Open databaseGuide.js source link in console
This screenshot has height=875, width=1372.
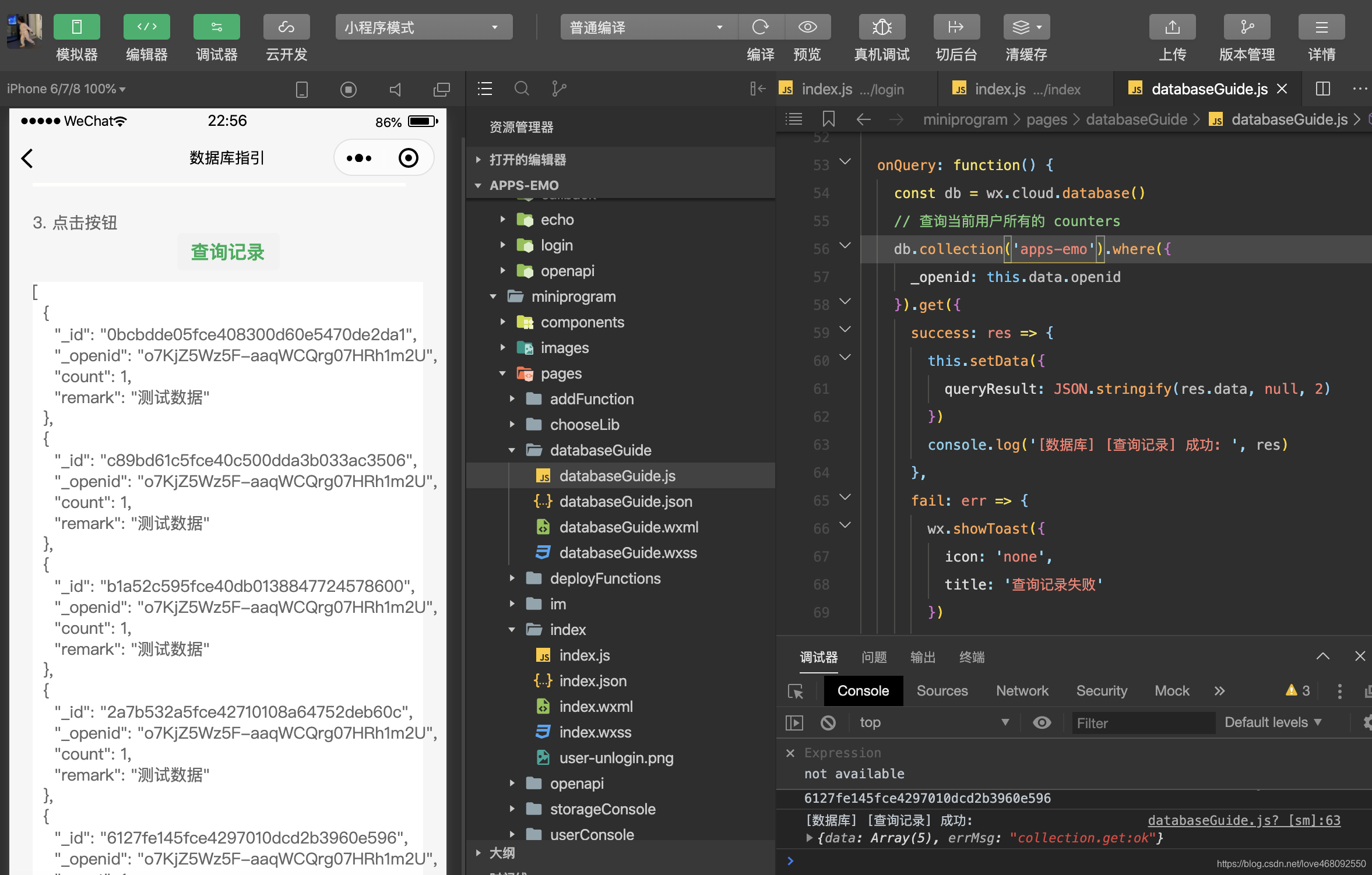[1244, 820]
